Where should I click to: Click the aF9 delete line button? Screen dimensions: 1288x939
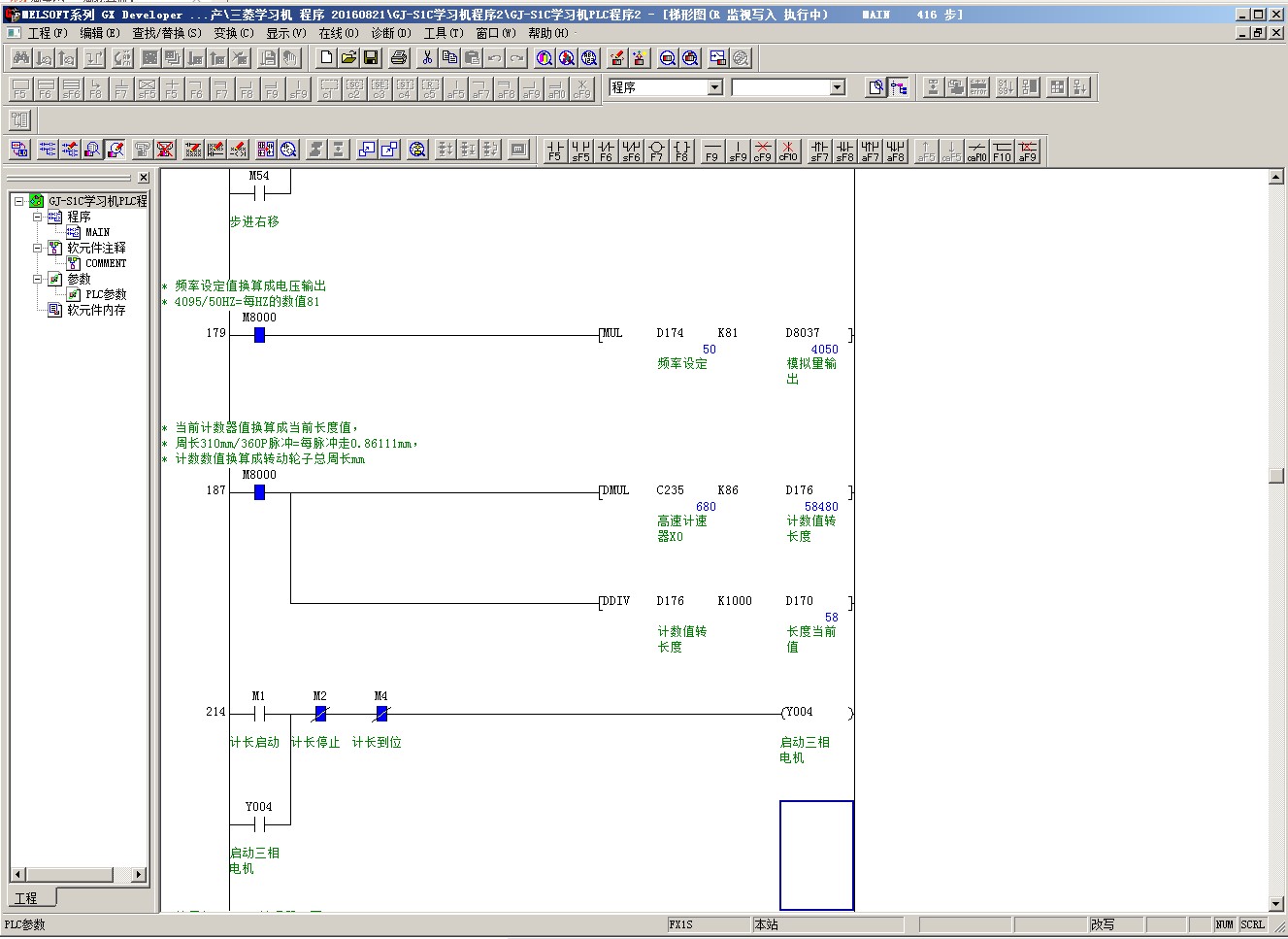click(x=1027, y=150)
